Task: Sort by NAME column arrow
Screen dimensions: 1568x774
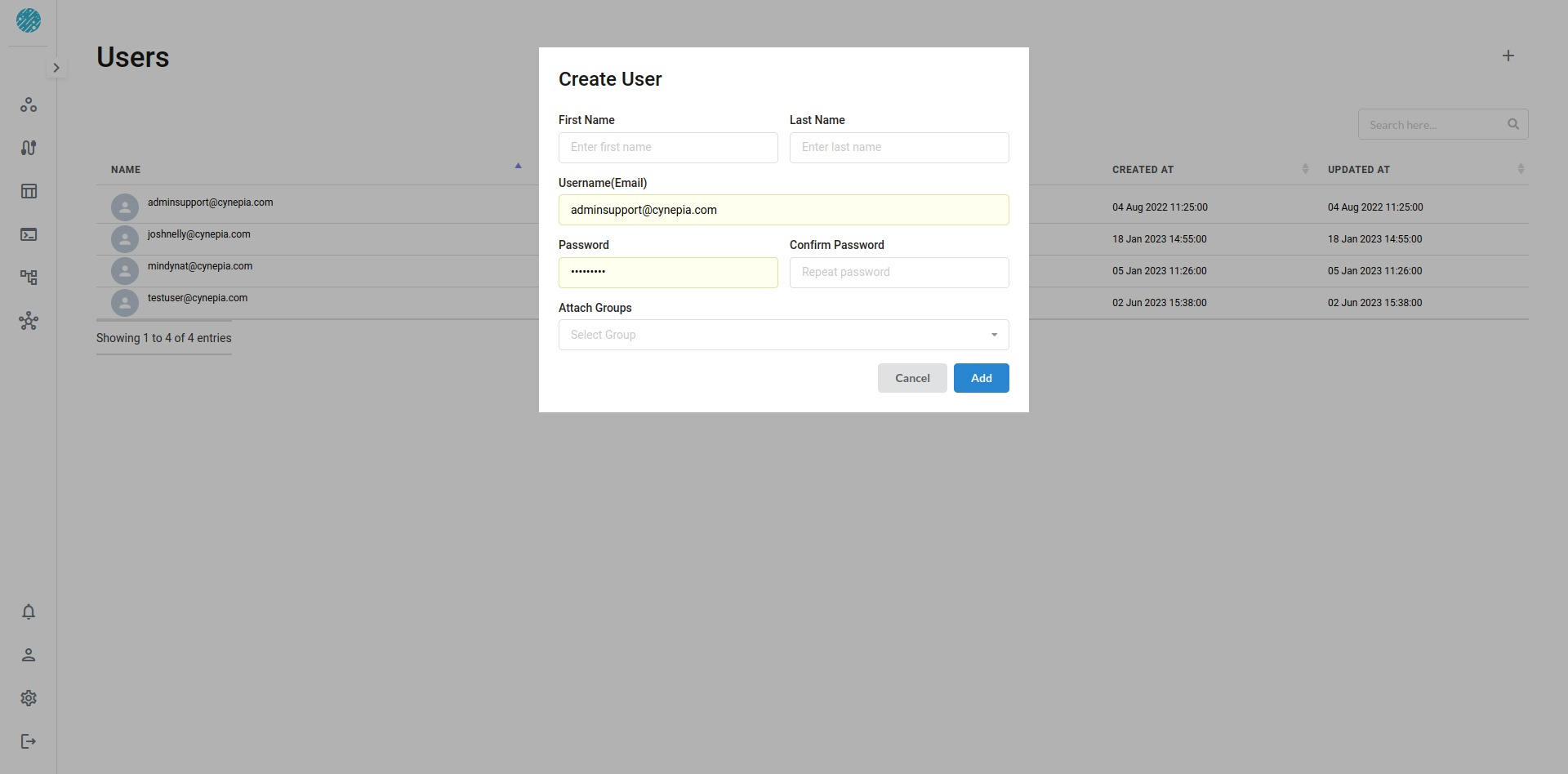Action: click(x=518, y=166)
